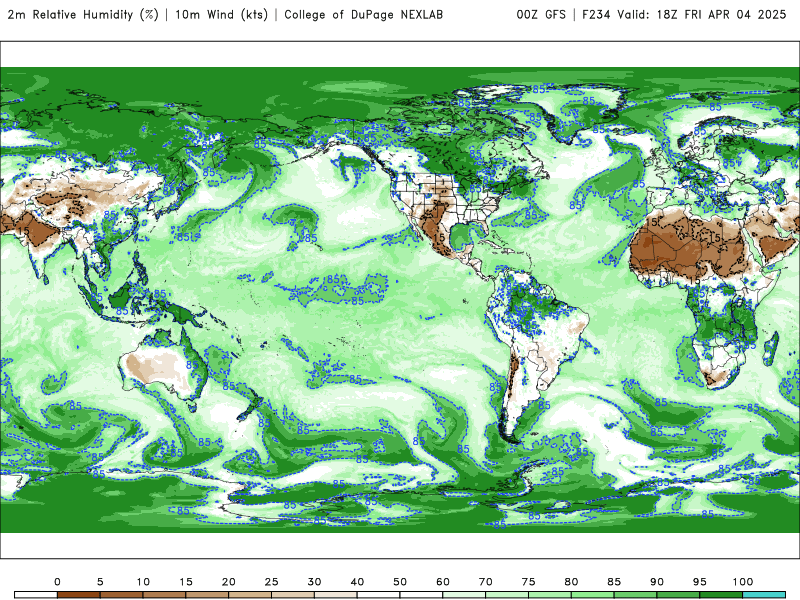Image resolution: width=800 pixels, height=600 pixels.
Task: Select the tan swatch between 20 and 25
Action: 250,595
